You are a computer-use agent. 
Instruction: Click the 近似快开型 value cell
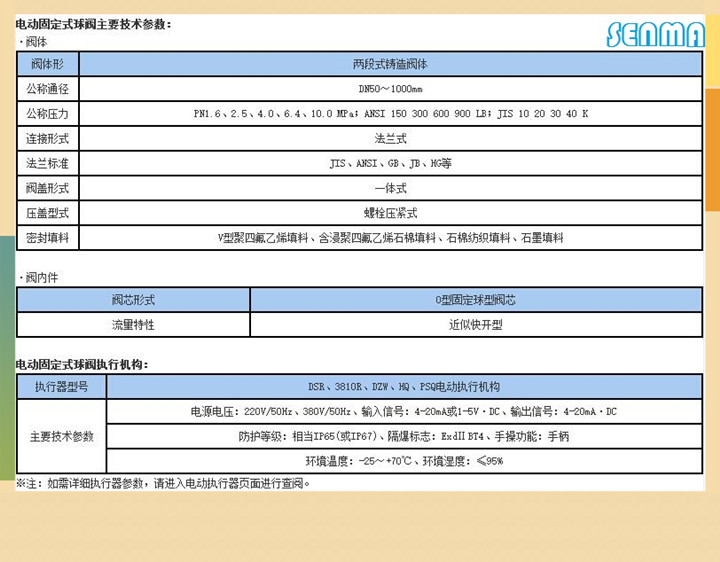coord(476,325)
